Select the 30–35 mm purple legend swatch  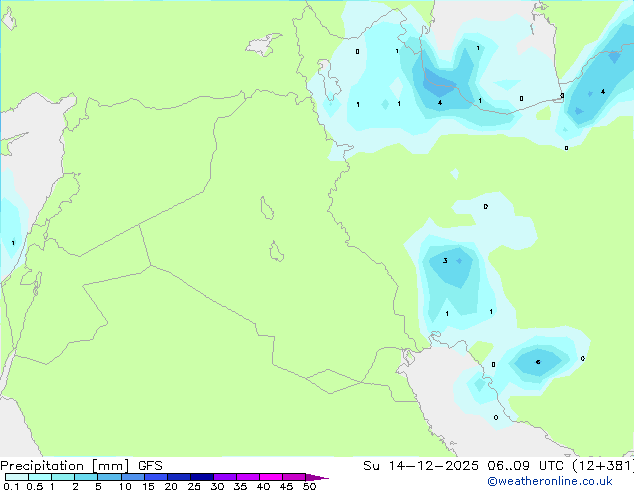(x=225, y=477)
